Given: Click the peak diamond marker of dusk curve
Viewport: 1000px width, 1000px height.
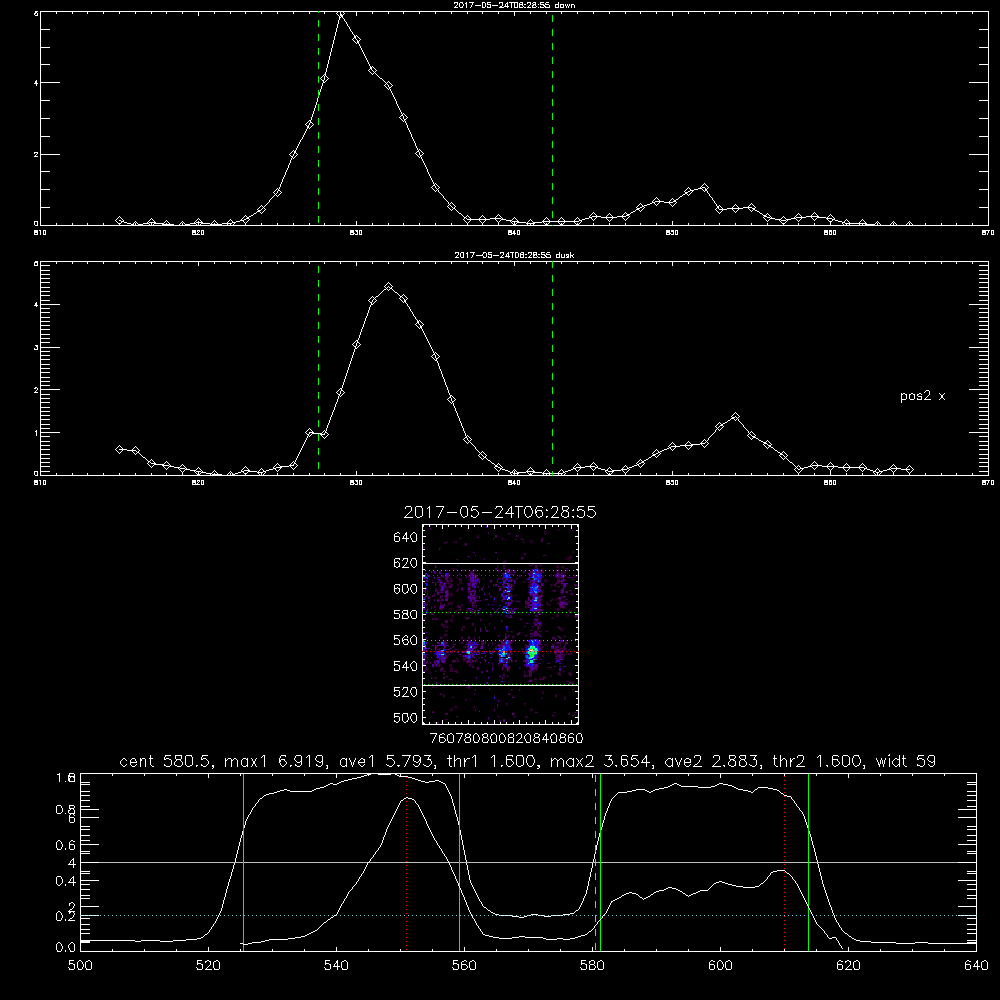Looking at the screenshot, I should pyautogui.click(x=388, y=287).
